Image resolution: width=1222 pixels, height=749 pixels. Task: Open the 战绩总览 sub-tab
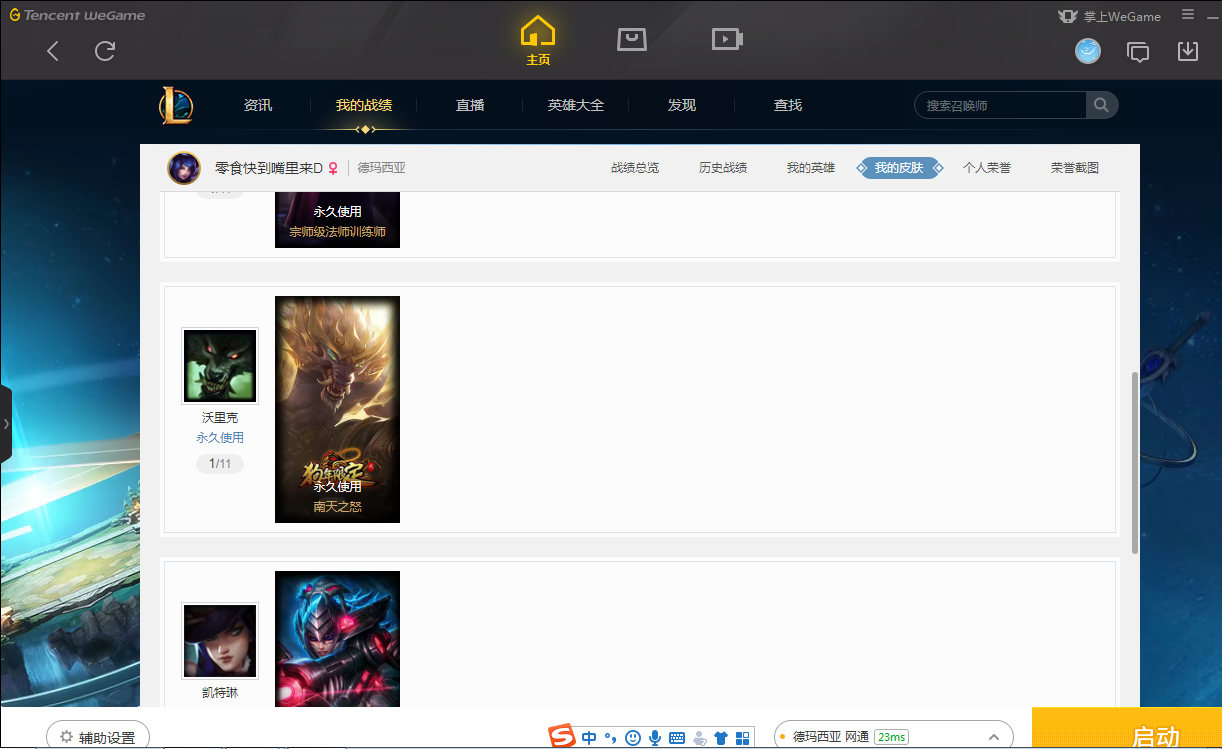[x=635, y=168]
